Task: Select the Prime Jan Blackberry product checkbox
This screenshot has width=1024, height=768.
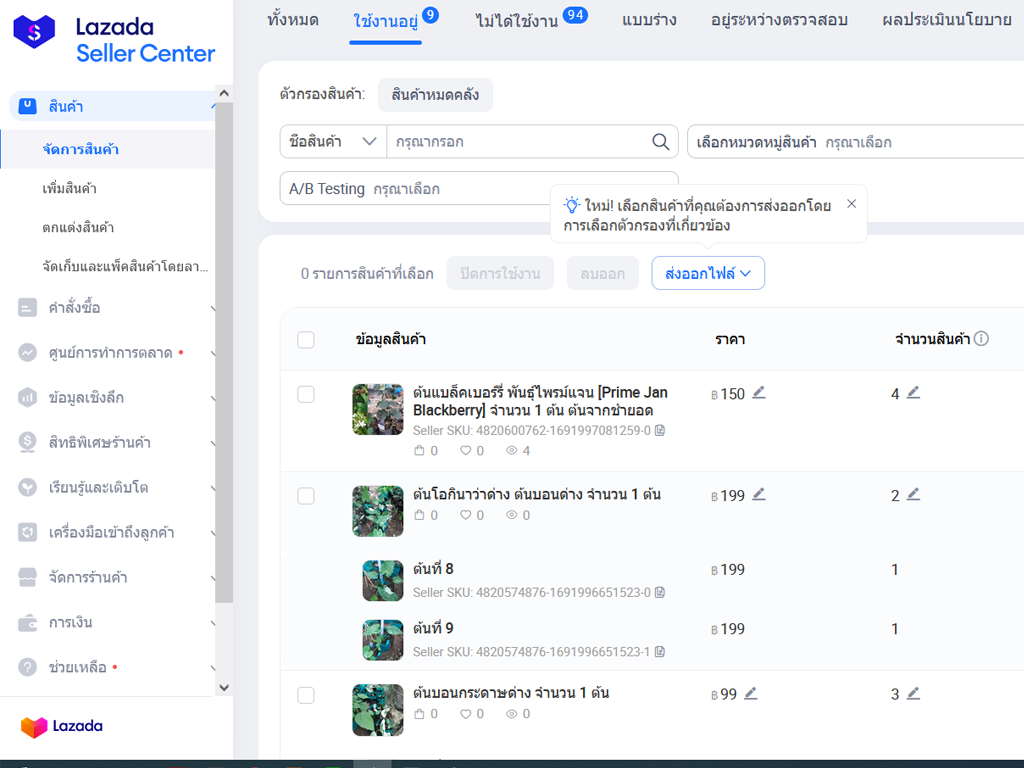Action: (x=306, y=394)
